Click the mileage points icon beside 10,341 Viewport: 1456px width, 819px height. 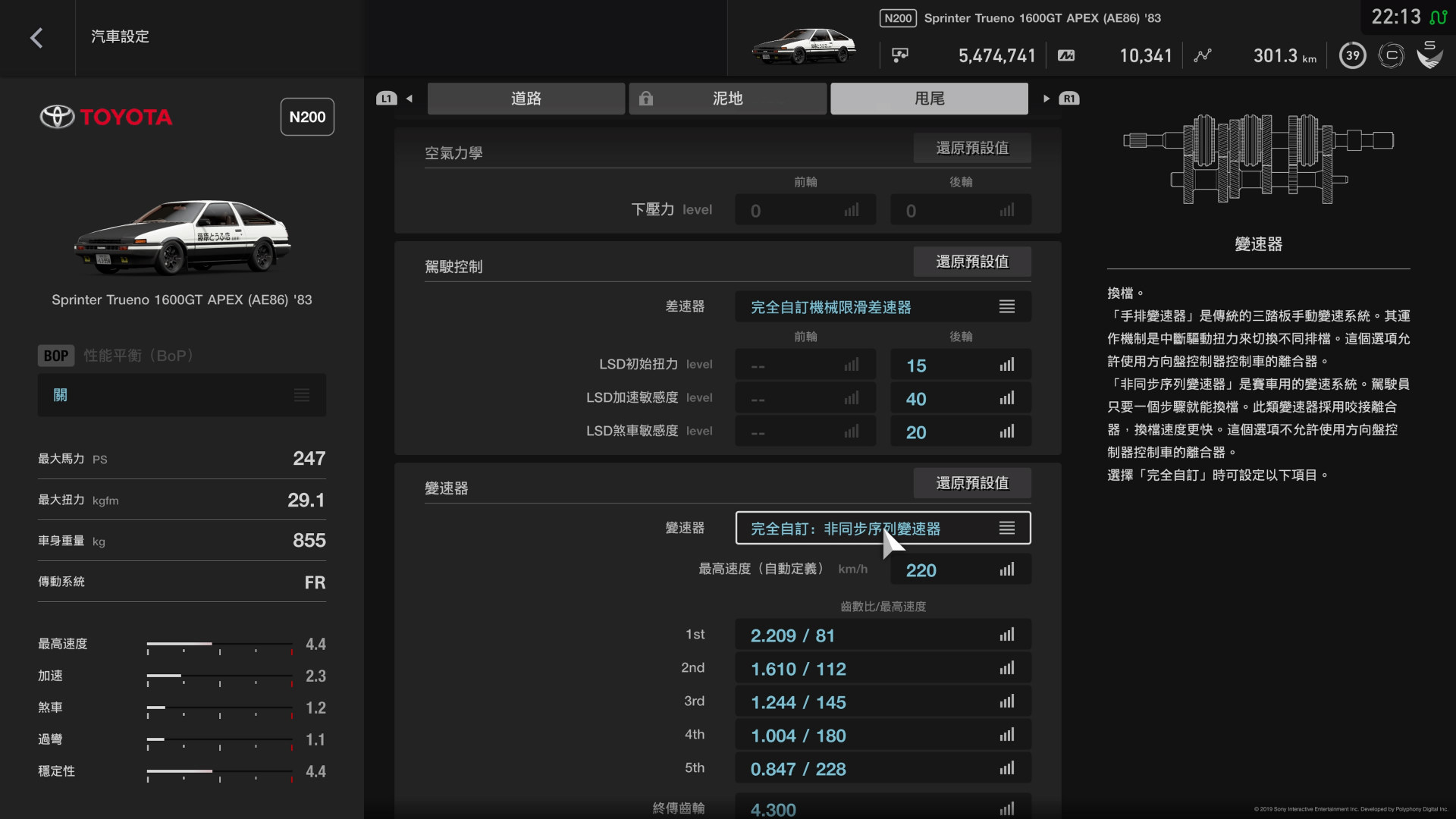pyautogui.click(x=1066, y=55)
